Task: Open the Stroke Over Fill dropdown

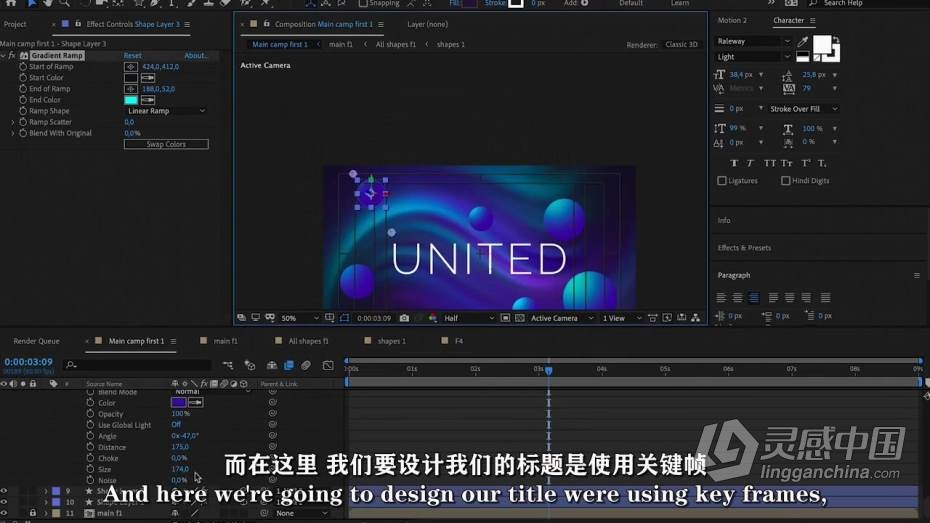Action: click(x=803, y=109)
